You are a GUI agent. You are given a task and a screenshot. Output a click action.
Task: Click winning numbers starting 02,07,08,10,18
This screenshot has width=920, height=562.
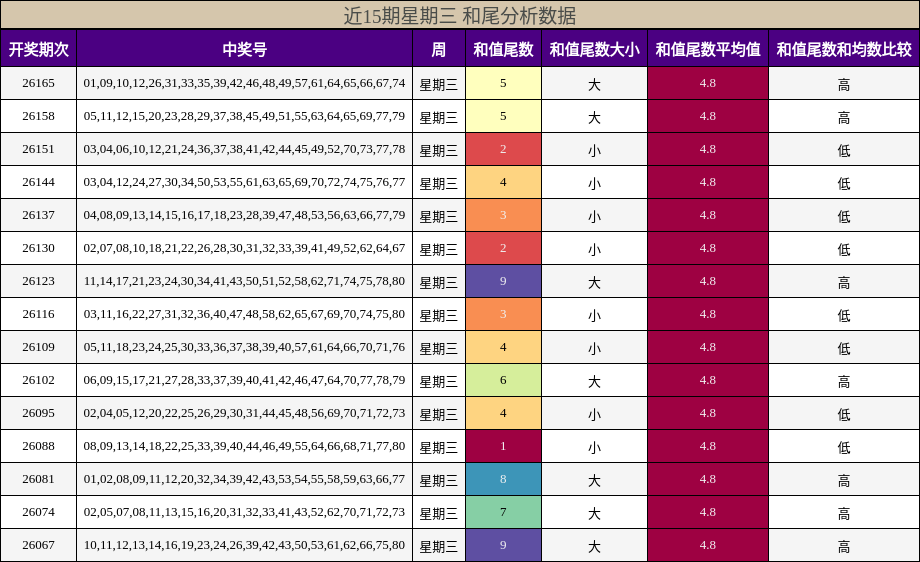[245, 248]
